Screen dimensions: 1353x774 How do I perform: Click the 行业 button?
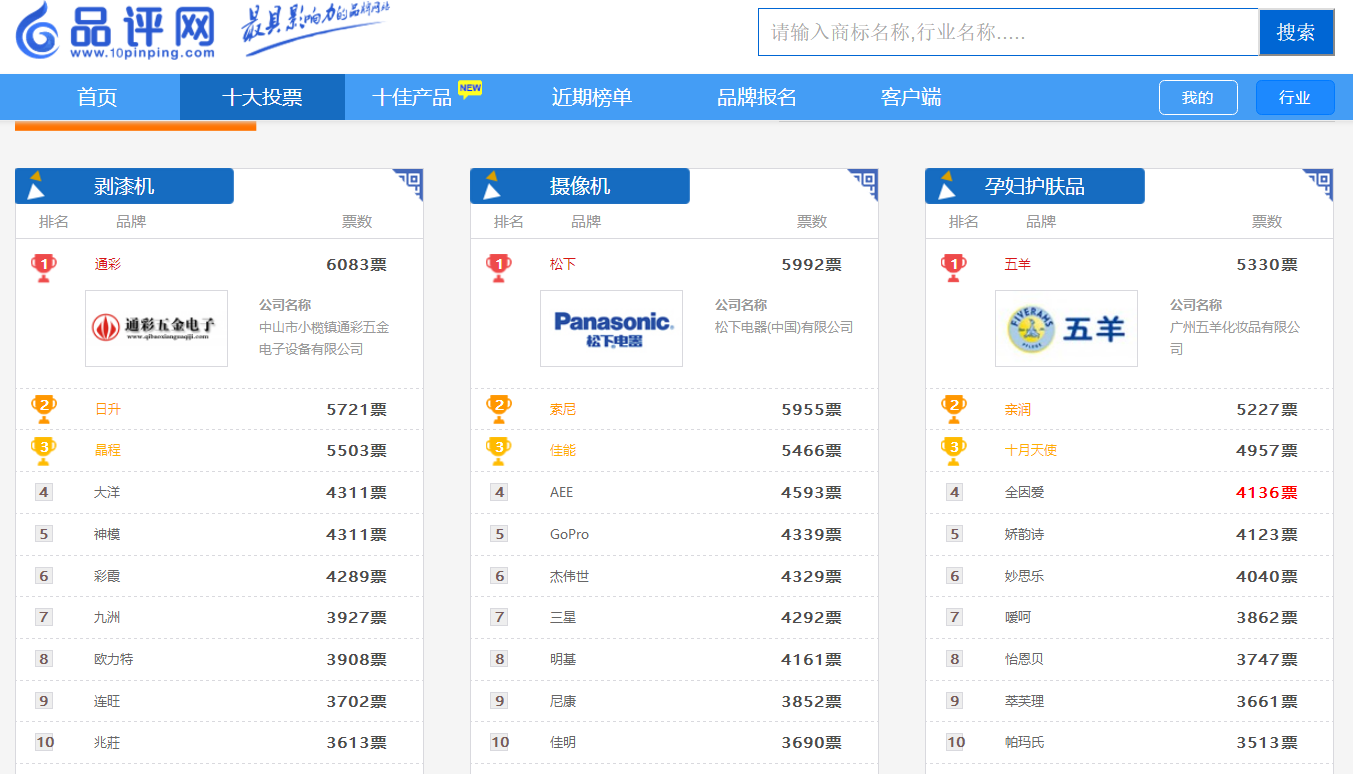pos(1295,97)
